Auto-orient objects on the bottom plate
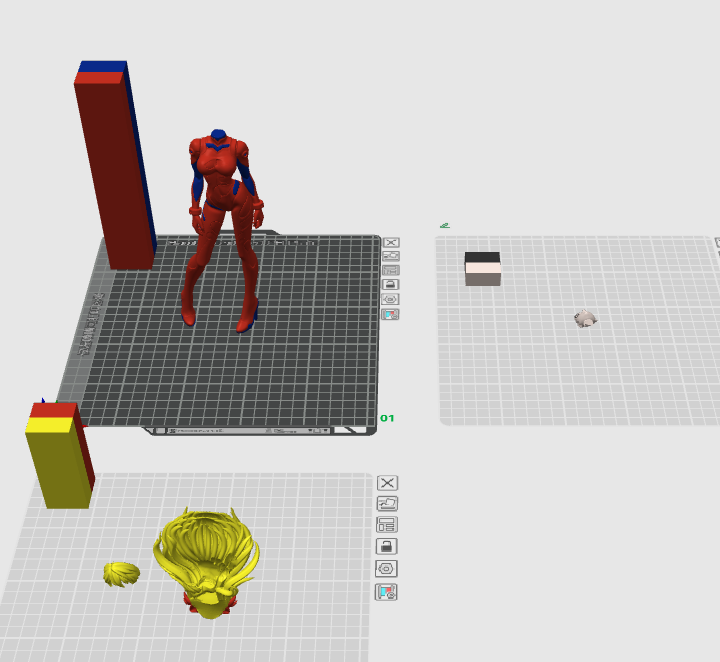Viewport: 720px width, 662px height. point(387,504)
